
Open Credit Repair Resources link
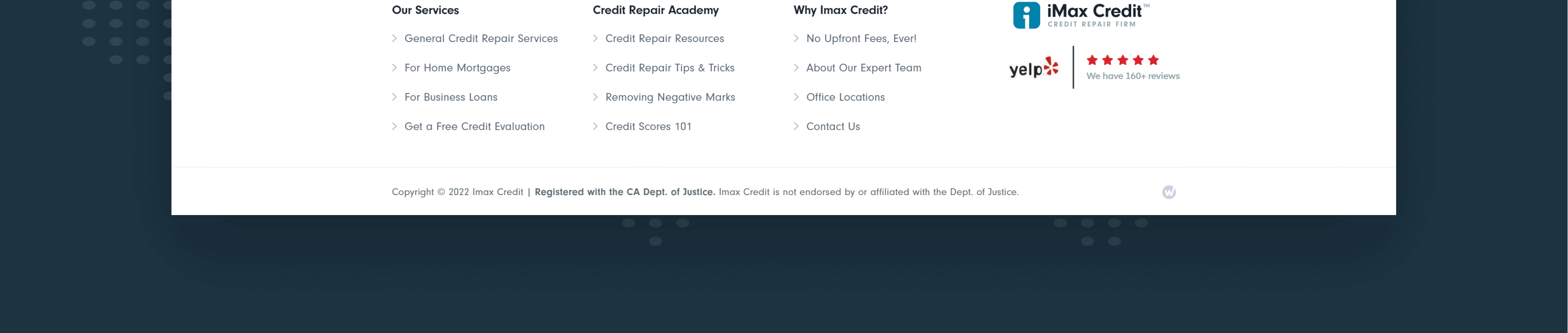[x=665, y=38]
